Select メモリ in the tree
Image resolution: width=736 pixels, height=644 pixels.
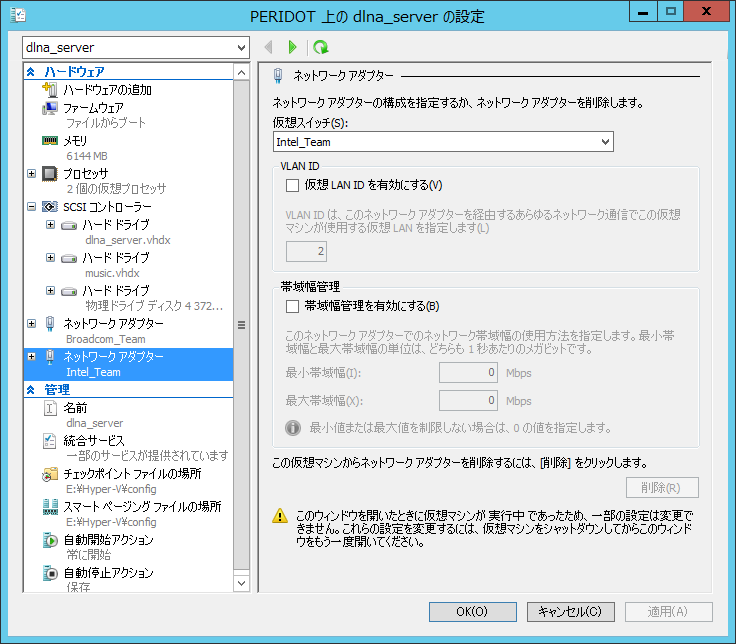tap(75, 141)
